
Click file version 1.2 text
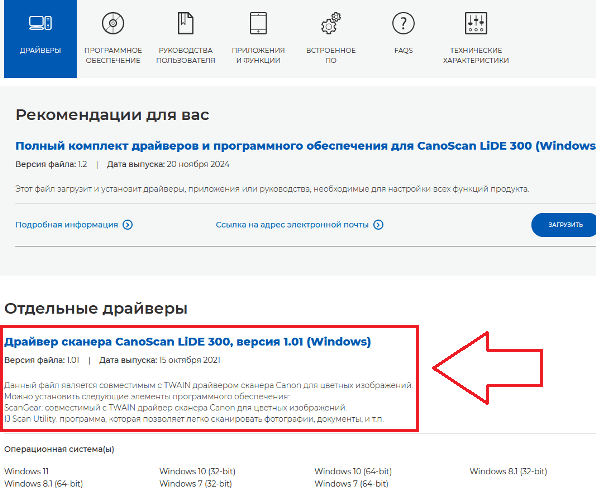[x=51, y=164]
